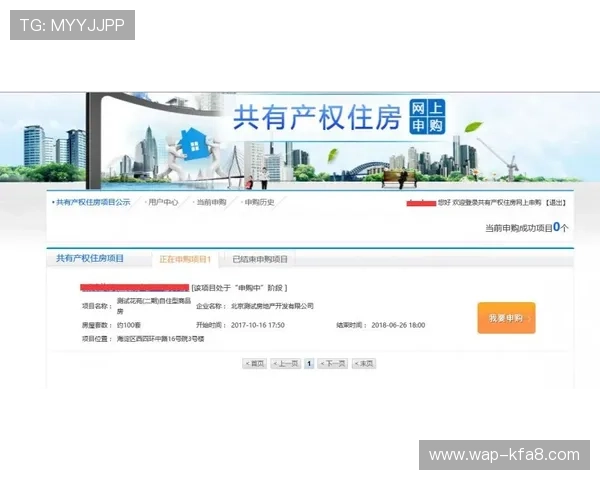Viewport: 600px width, 480px height.
Task: Click the 约100套 housing count value
Action: pyautogui.click(x=129, y=325)
